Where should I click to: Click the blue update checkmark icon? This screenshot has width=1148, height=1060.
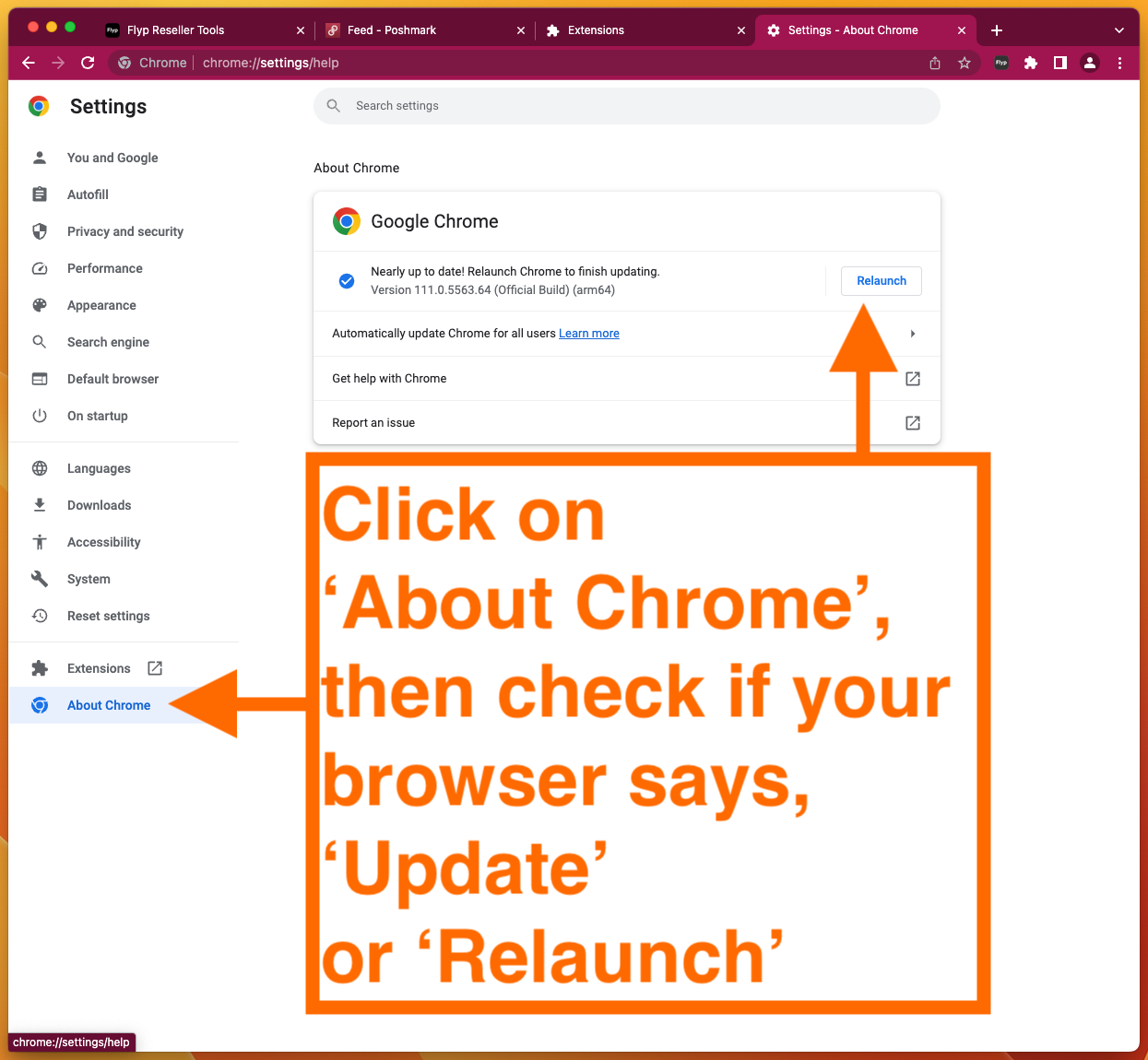point(347,281)
